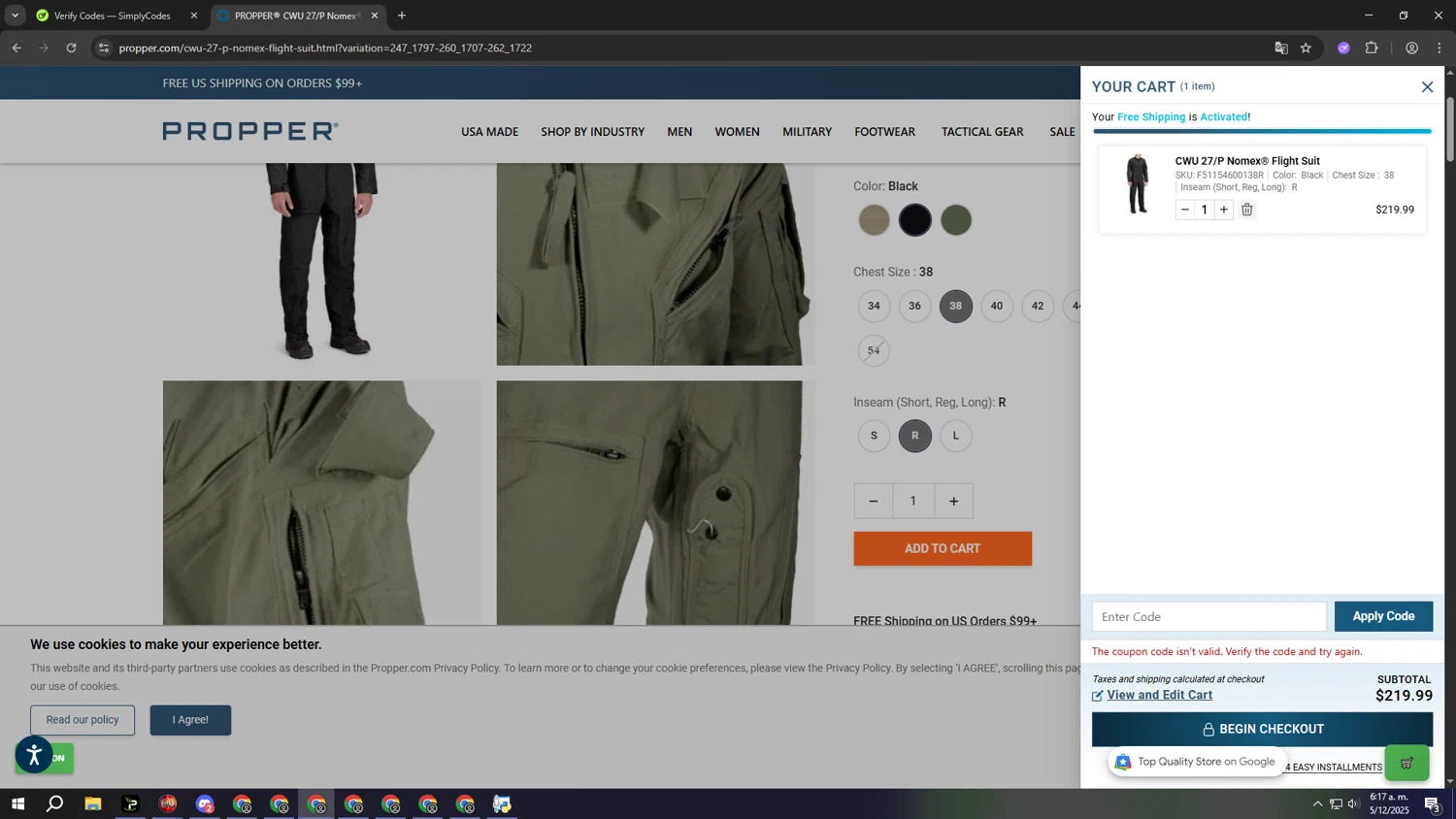
Task: Select Regular inseam option R
Action: pyautogui.click(x=914, y=436)
